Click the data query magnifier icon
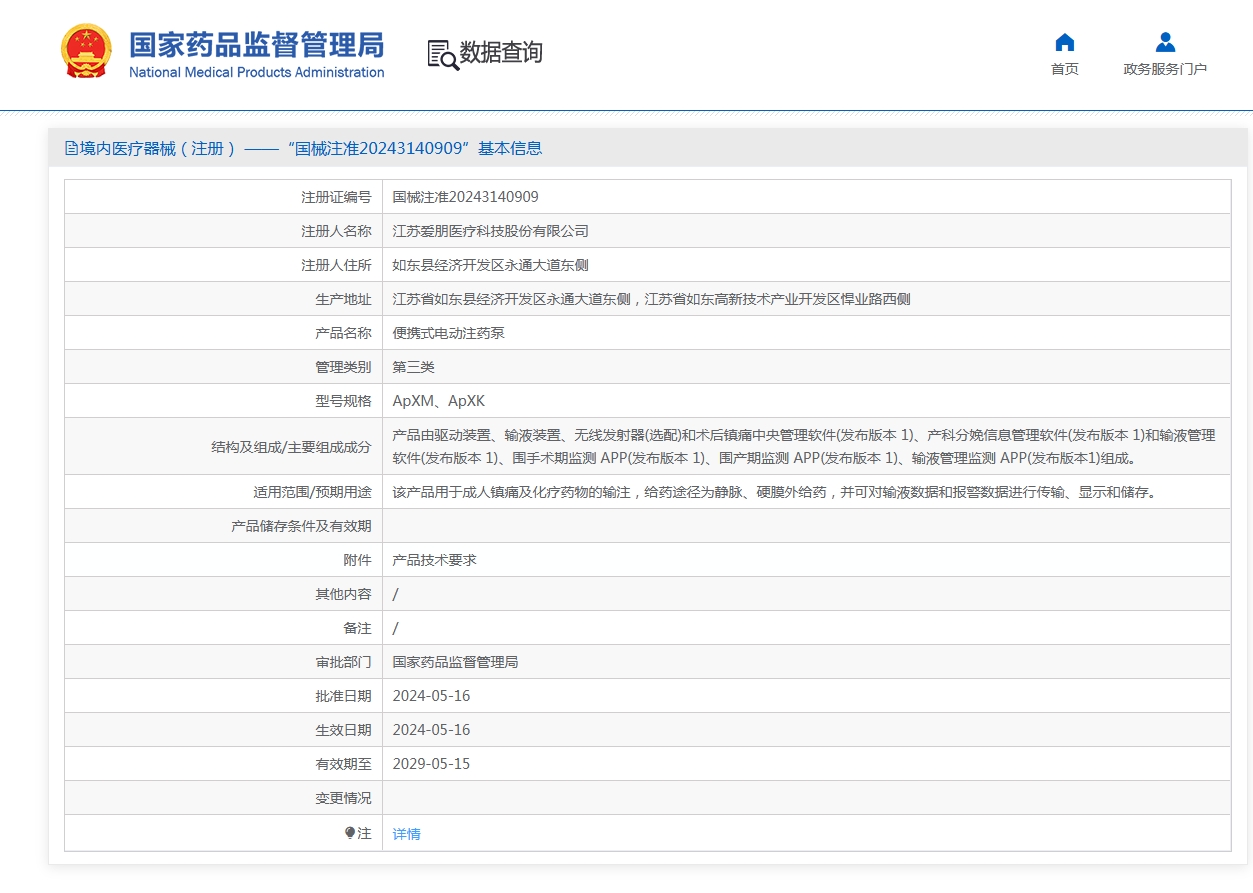Viewport: 1253px width, 893px height. coord(442,54)
